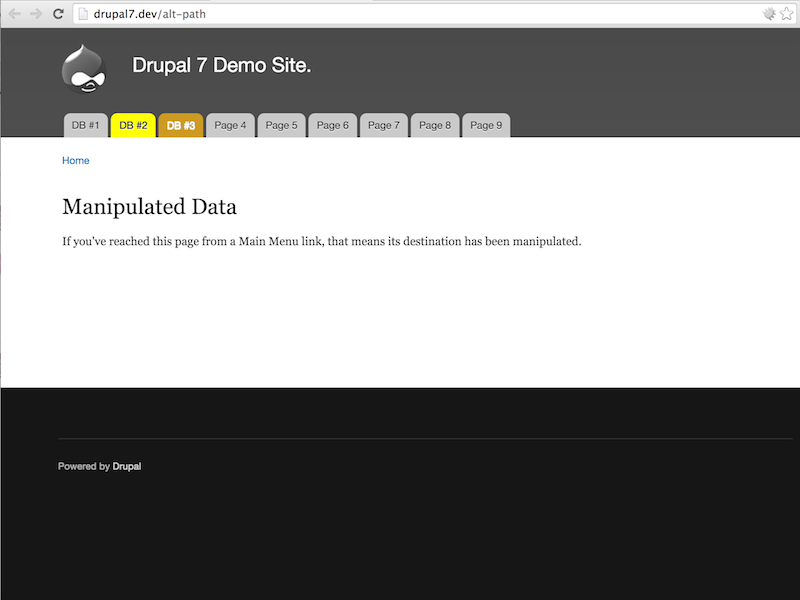Switch to the Page 6 tab
The width and height of the screenshot is (800, 600).
click(x=332, y=125)
